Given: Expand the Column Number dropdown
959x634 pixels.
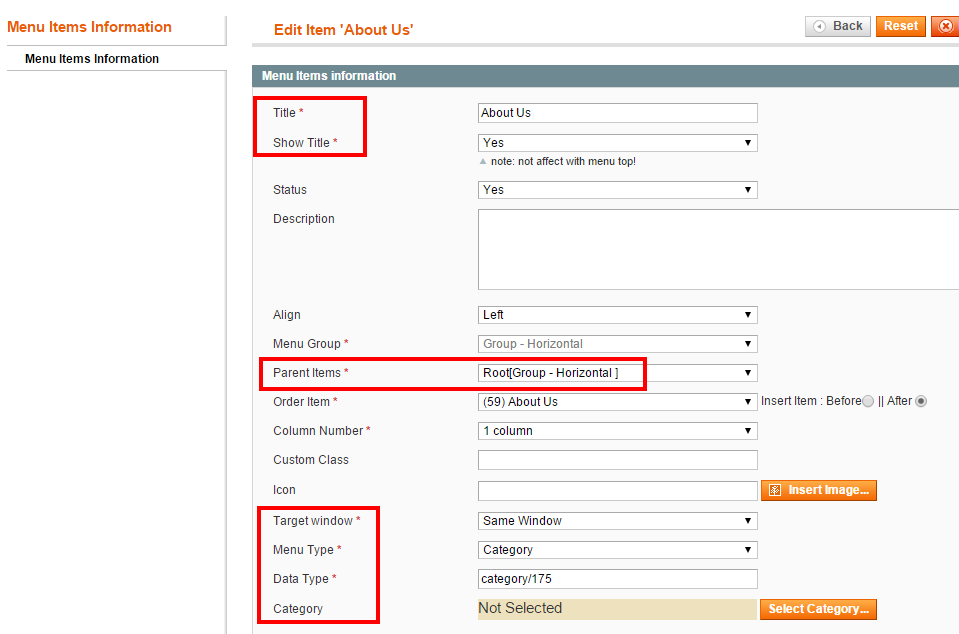Looking at the screenshot, I should coord(618,431).
